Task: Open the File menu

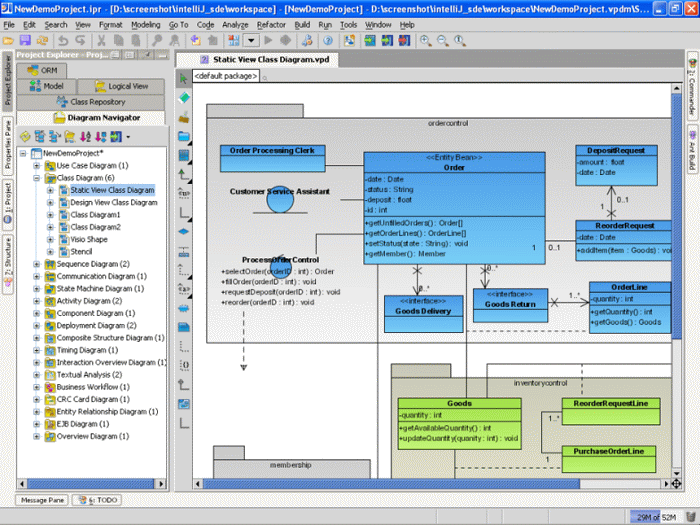Action: click(x=9, y=25)
